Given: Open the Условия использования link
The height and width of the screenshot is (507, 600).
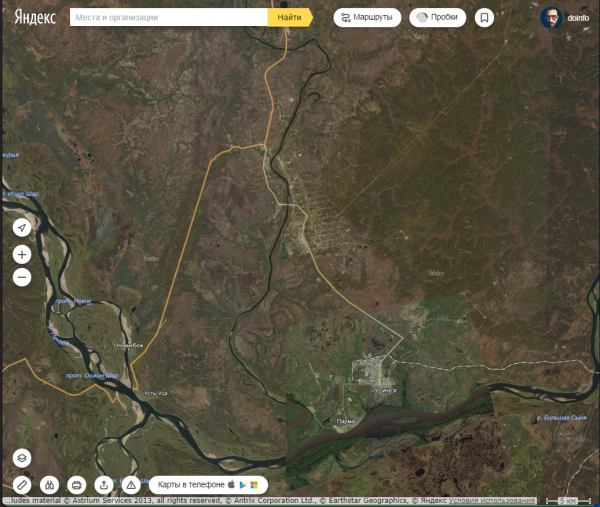Looking at the screenshot, I should pyautogui.click(x=492, y=500).
